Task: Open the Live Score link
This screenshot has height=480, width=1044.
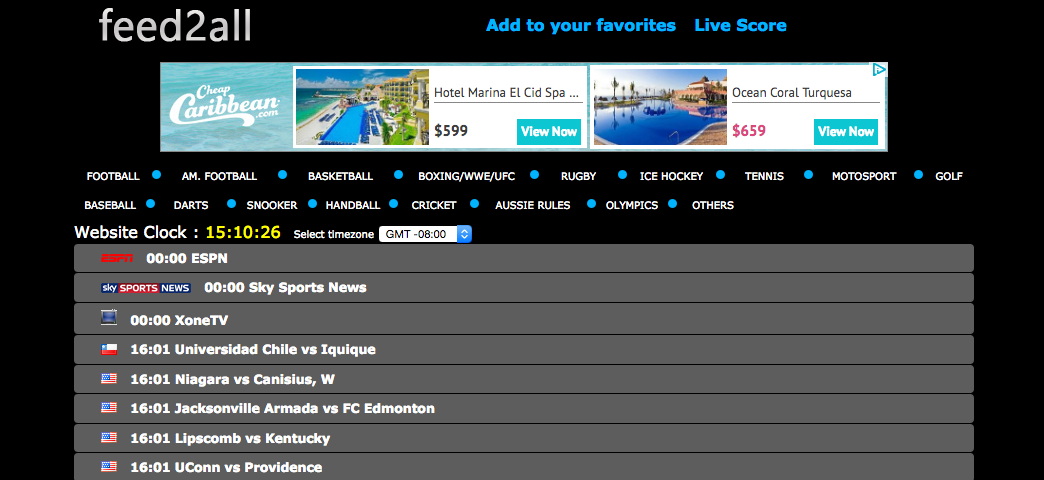Action: click(x=740, y=25)
